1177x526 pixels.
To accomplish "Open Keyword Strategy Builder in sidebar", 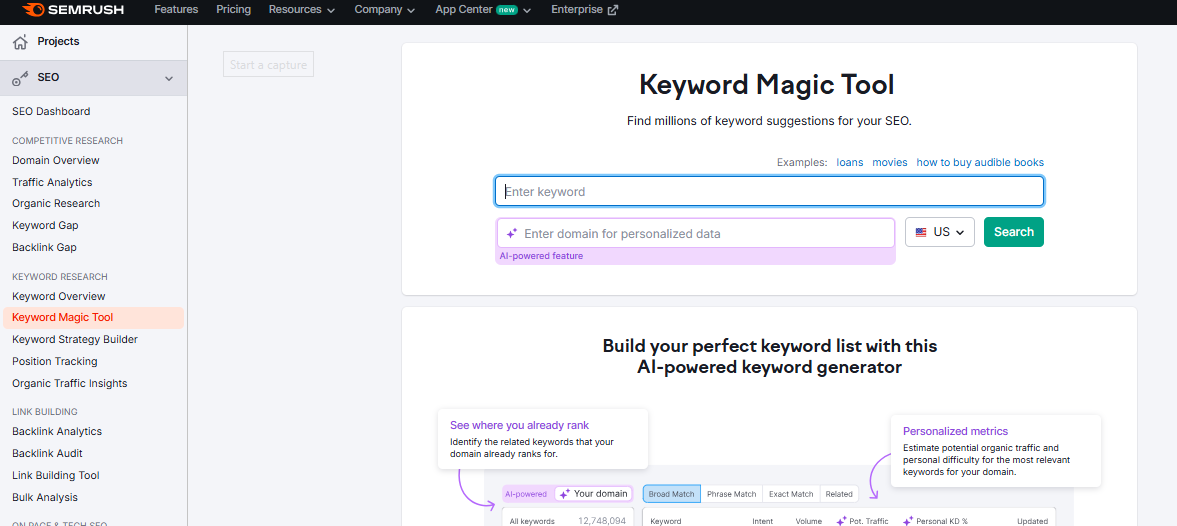I will (75, 339).
